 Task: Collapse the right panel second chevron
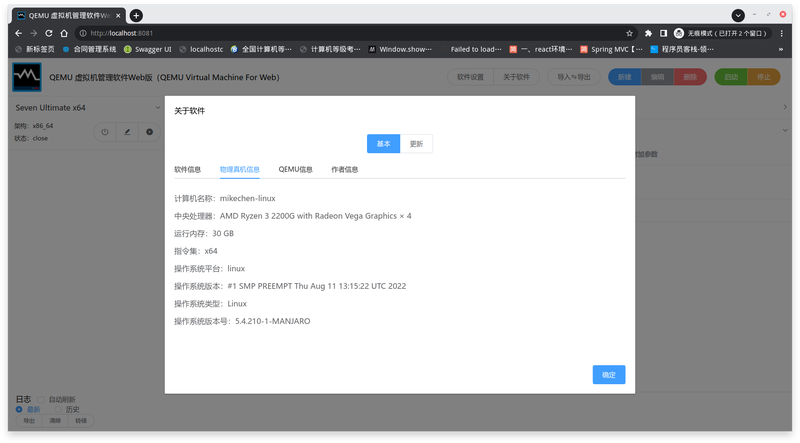(x=785, y=130)
